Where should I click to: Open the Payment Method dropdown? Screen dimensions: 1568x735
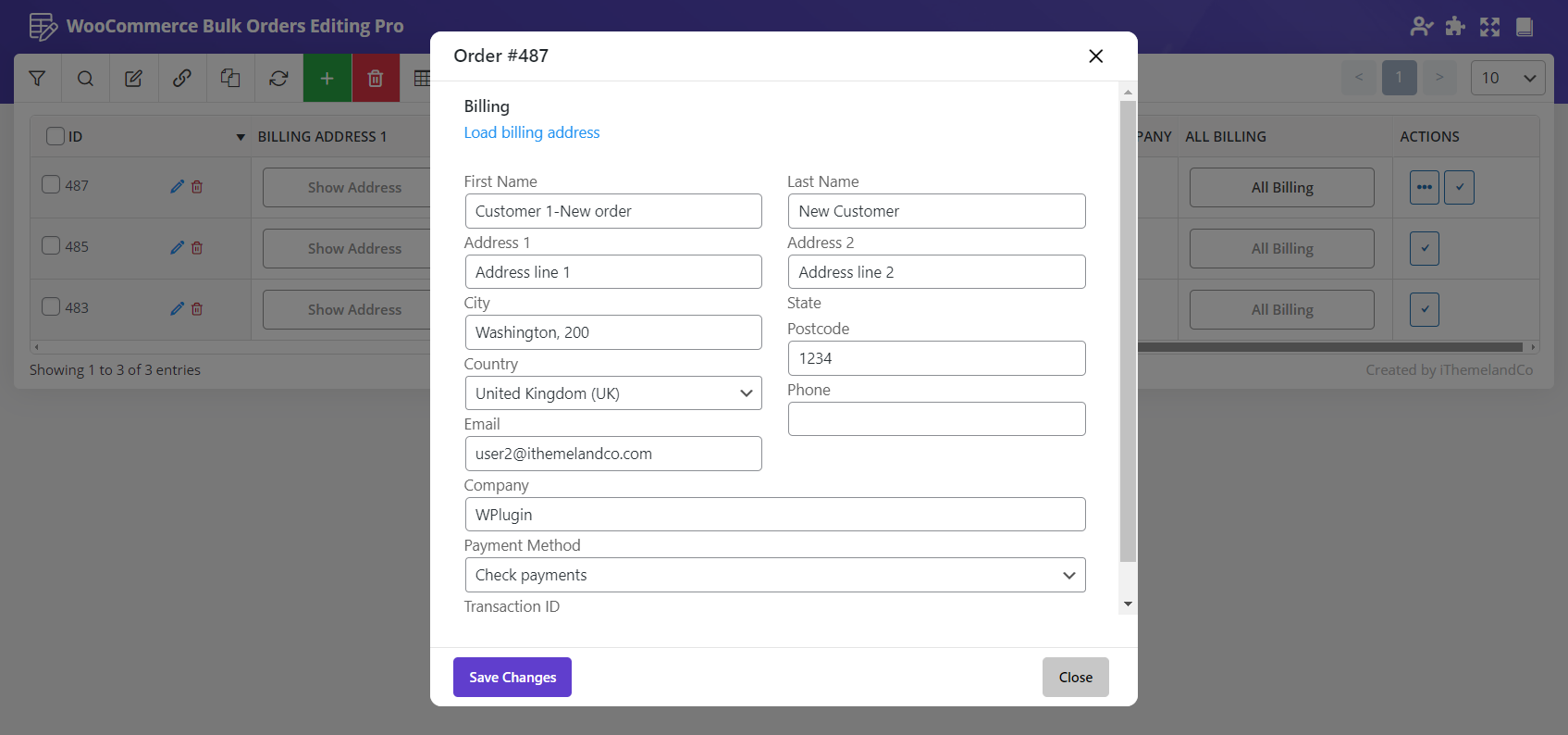coord(774,575)
